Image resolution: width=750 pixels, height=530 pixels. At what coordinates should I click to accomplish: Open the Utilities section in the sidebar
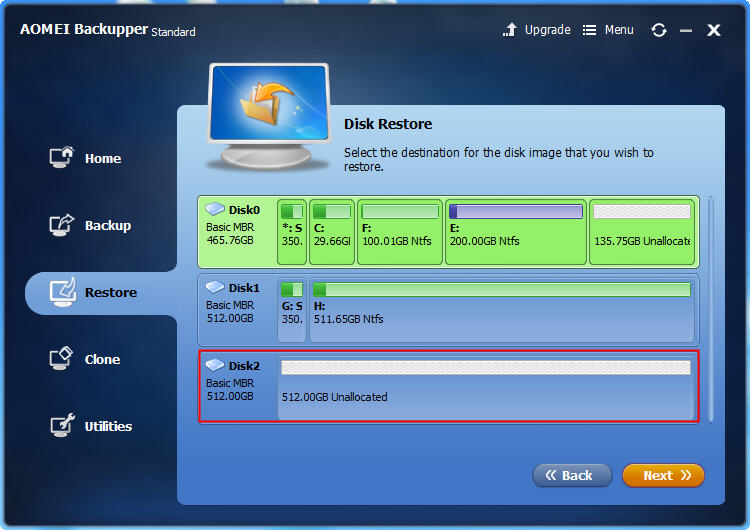tap(91, 426)
